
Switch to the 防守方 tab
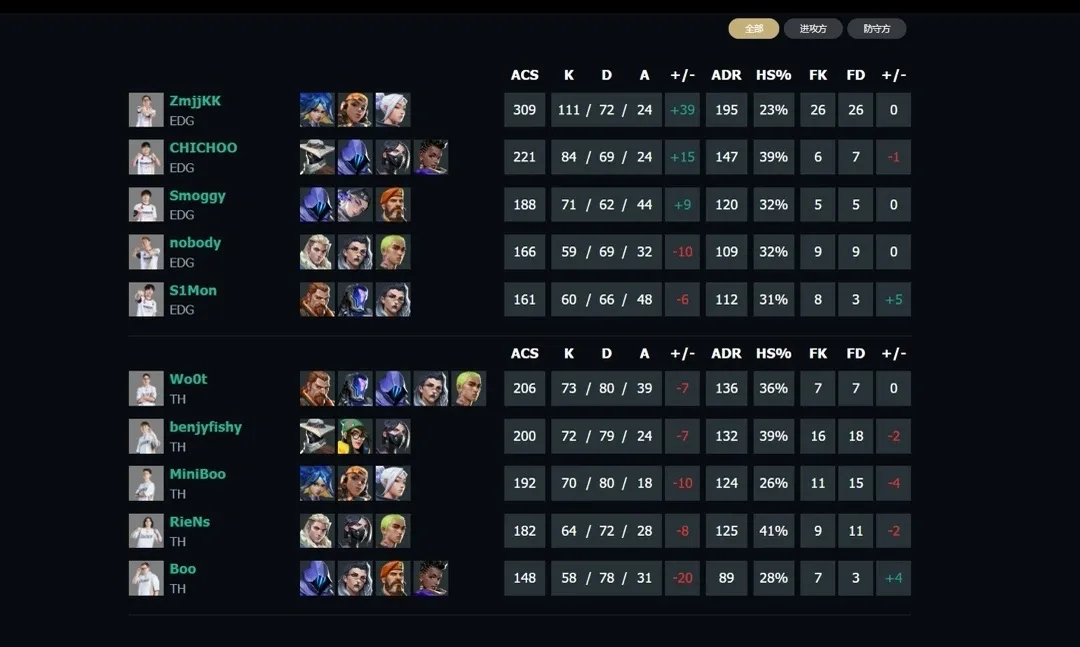(877, 28)
